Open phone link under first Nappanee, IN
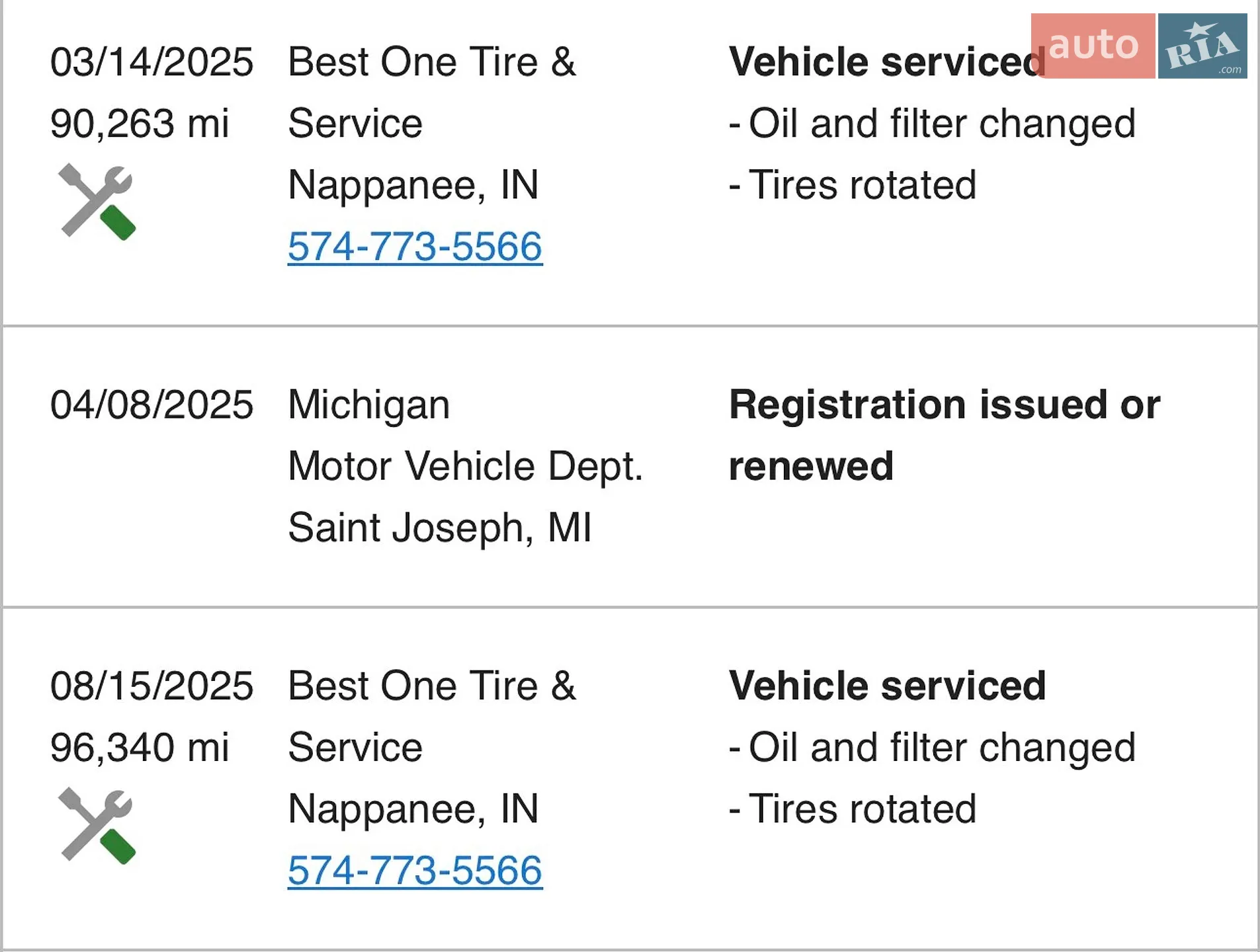This screenshot has width=1260, height=952. pos(415,247)
